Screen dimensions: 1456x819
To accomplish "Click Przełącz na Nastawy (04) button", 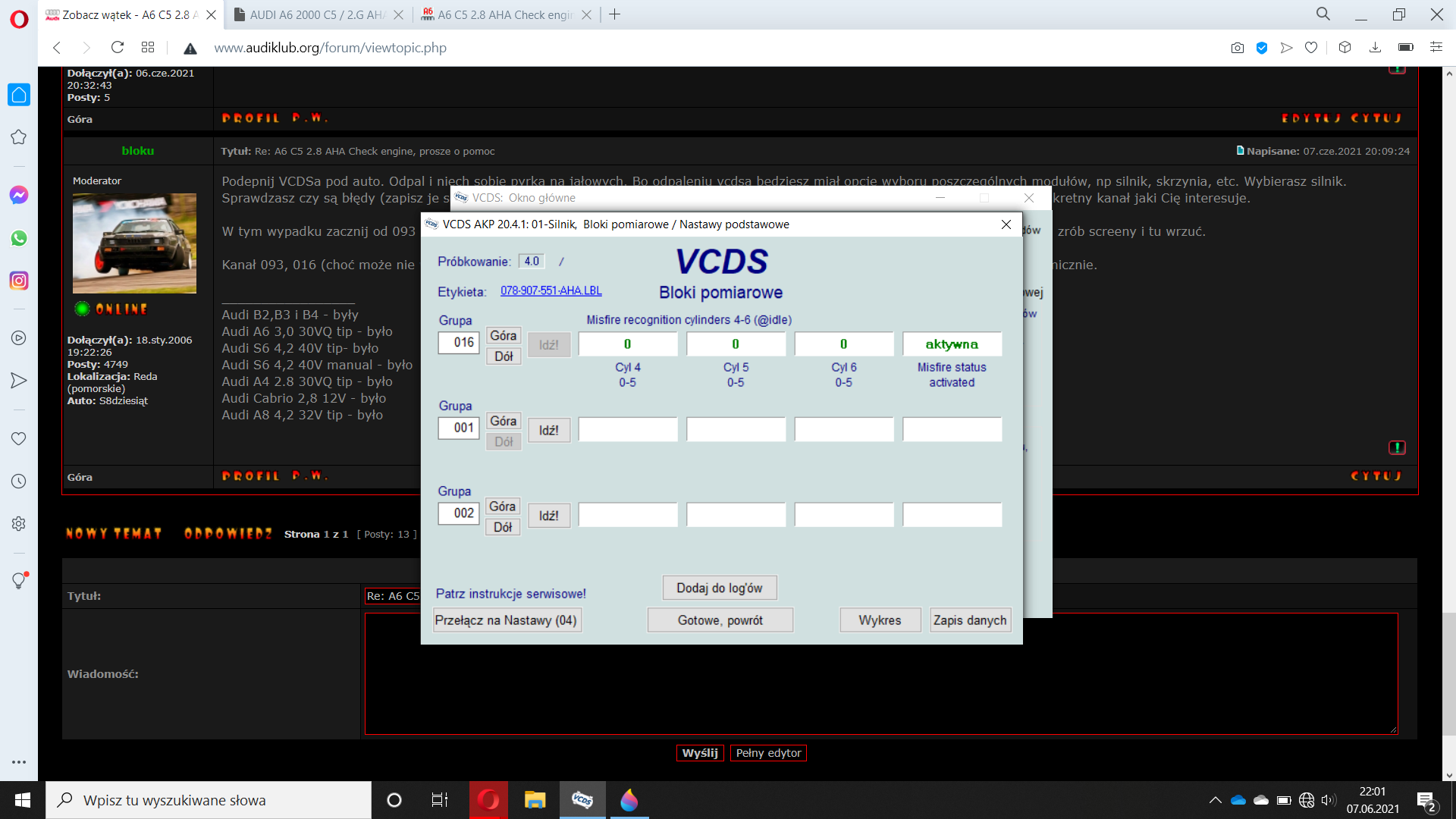I will click(507, 620).
